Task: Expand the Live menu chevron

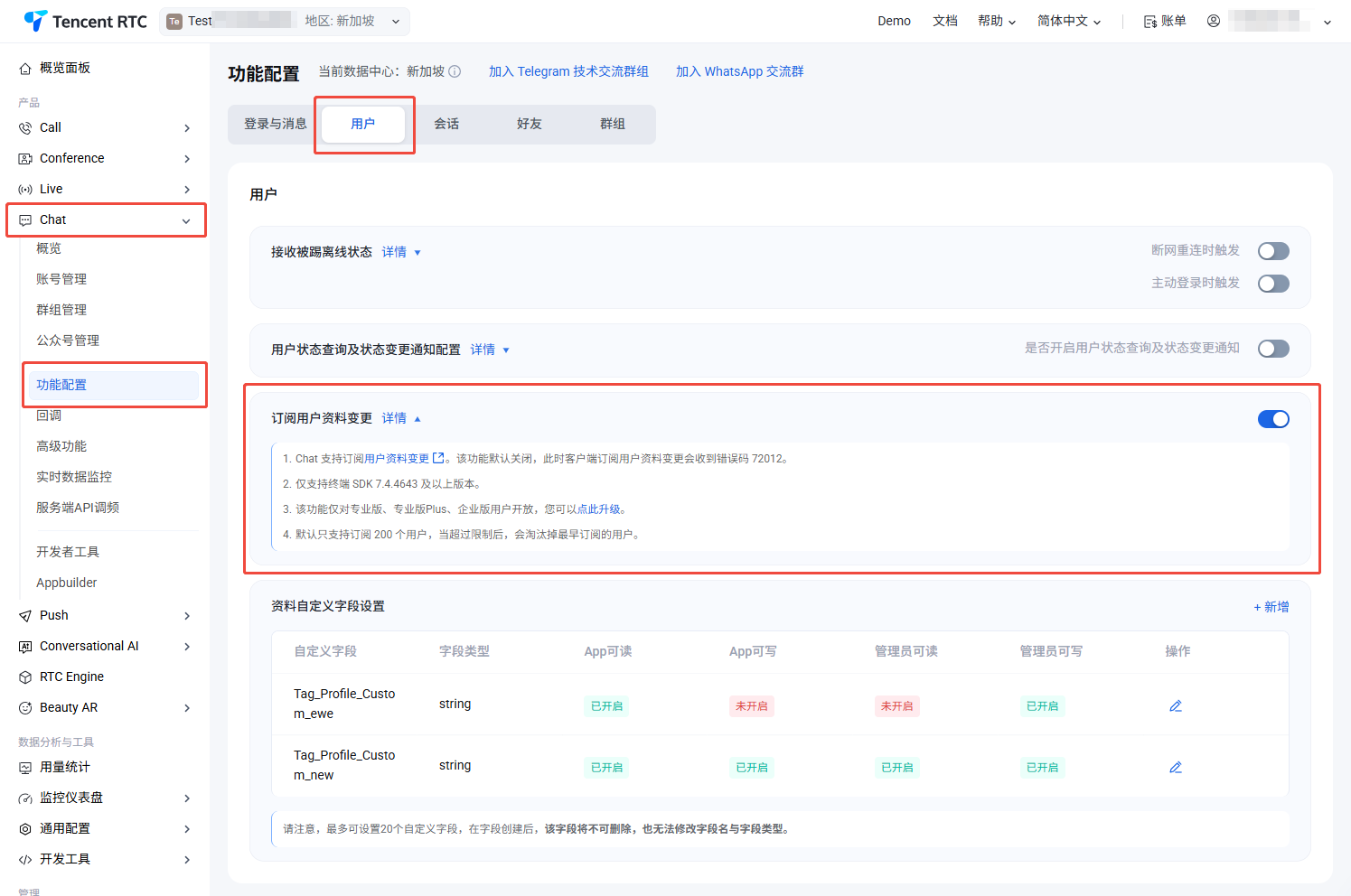Action: 187,190
